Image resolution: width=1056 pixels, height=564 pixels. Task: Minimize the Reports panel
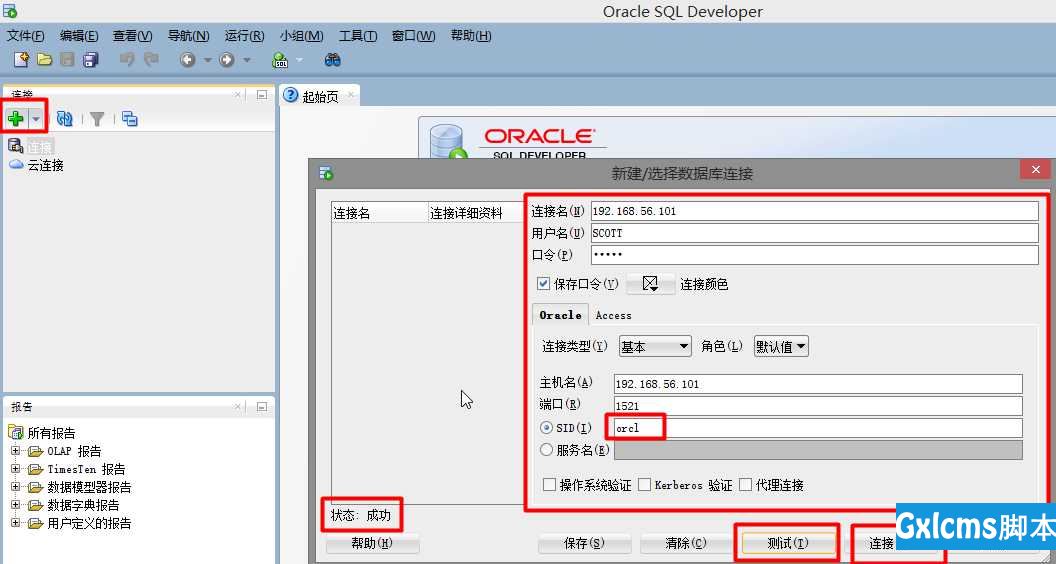(262, 406)
